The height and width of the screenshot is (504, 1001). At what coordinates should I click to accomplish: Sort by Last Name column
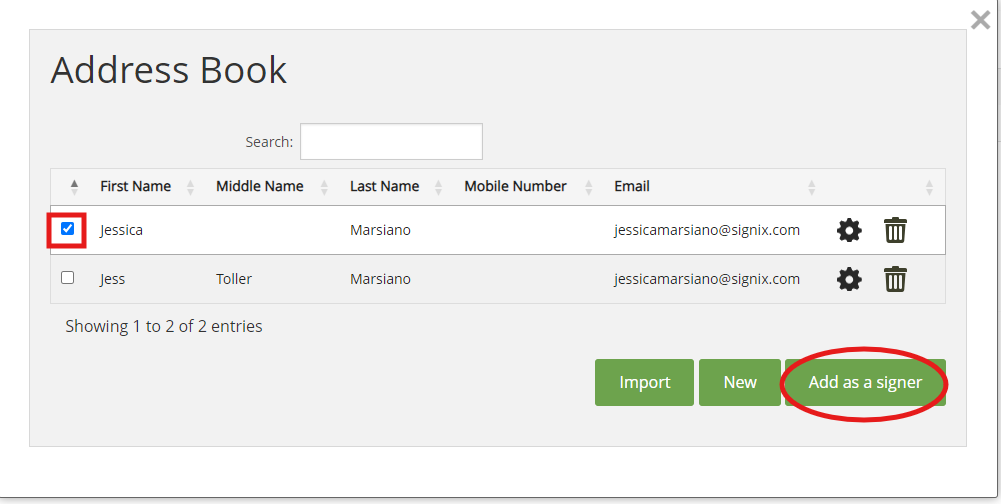384,187
